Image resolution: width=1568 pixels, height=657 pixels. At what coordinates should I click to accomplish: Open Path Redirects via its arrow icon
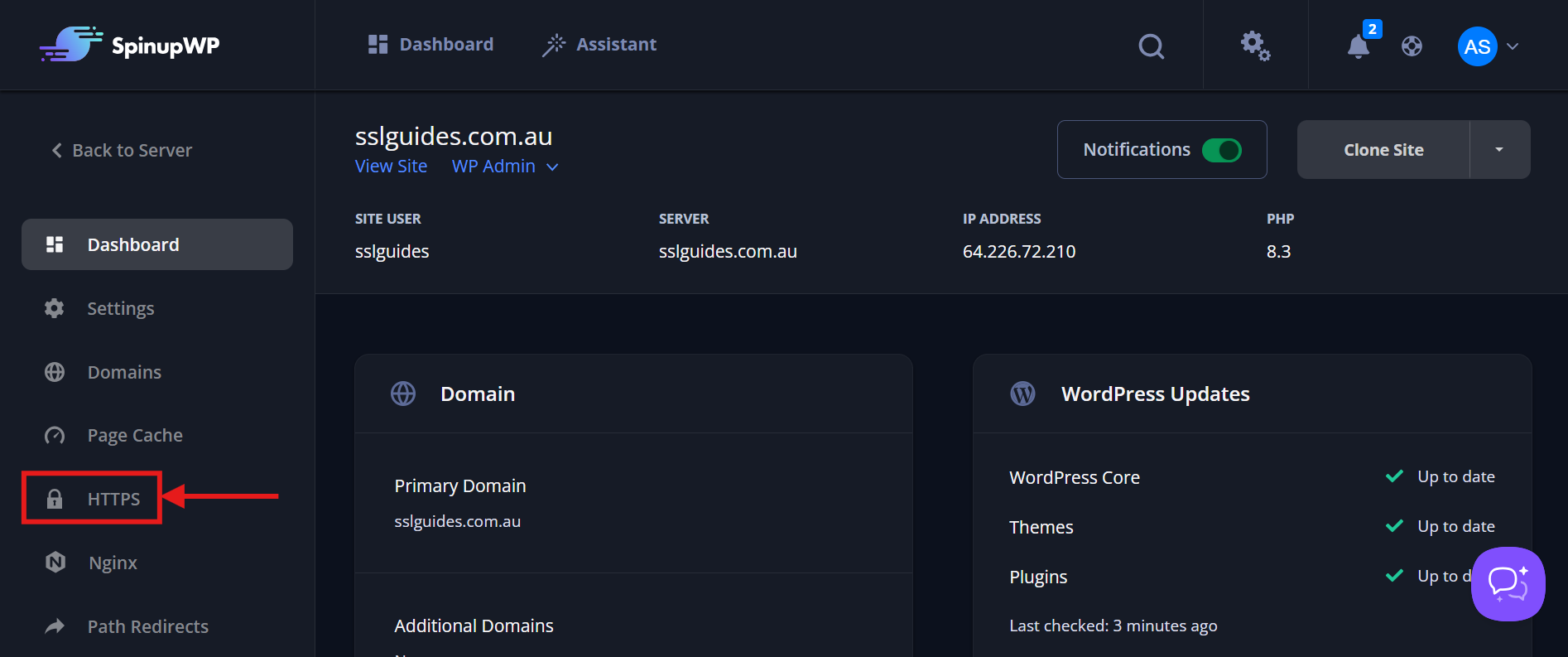[55, 626]
